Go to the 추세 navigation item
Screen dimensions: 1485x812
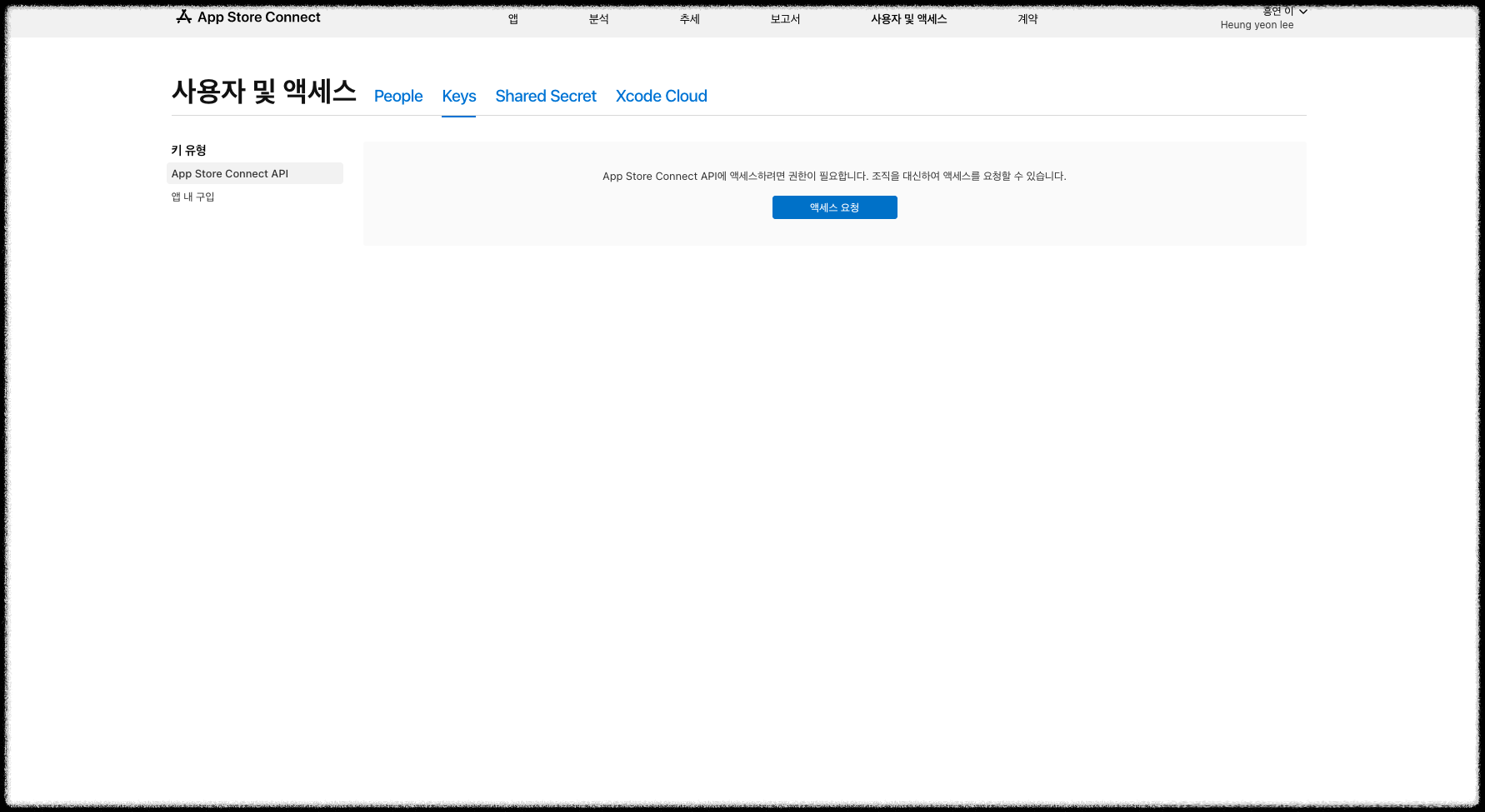(690, 19)
